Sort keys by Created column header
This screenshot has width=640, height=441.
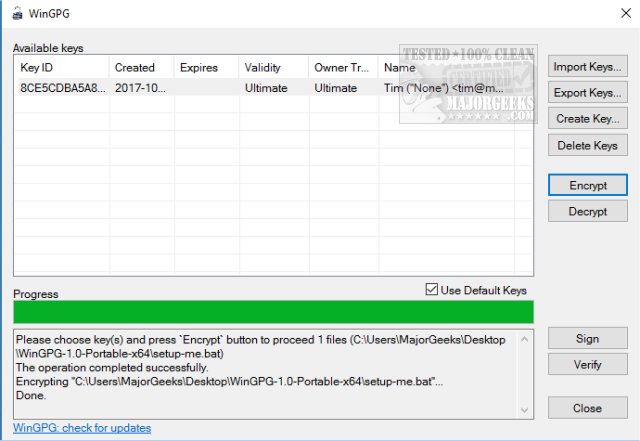pos(142,67)
